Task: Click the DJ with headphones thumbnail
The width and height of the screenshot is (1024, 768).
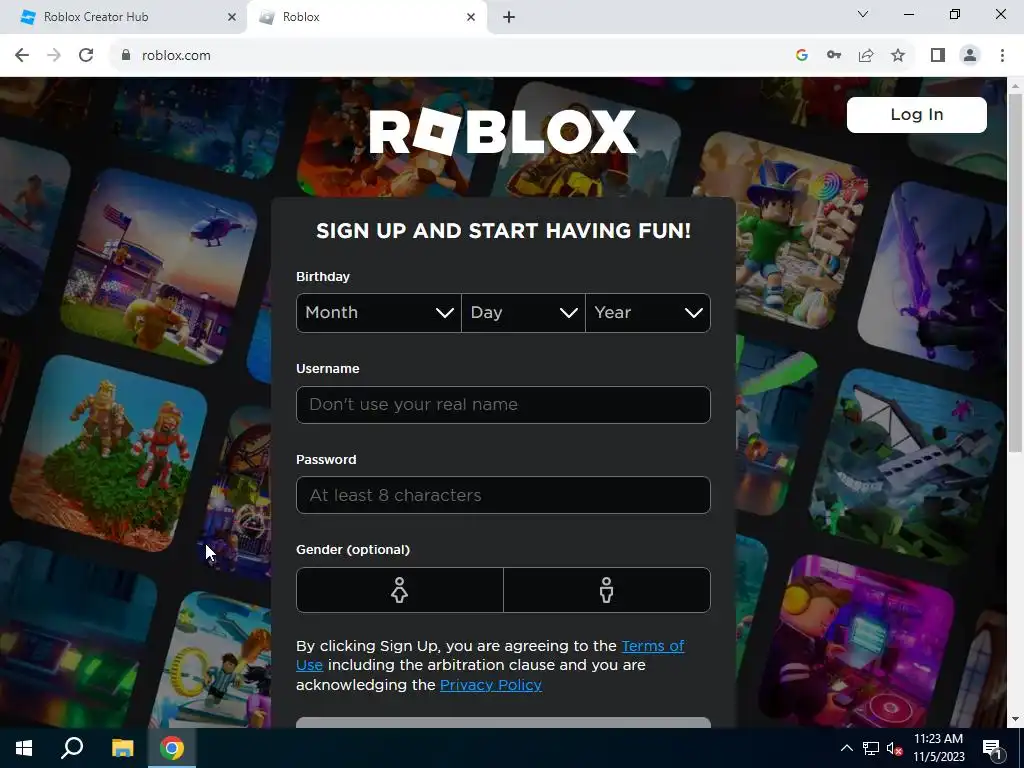Action: (x=857, y=643)
